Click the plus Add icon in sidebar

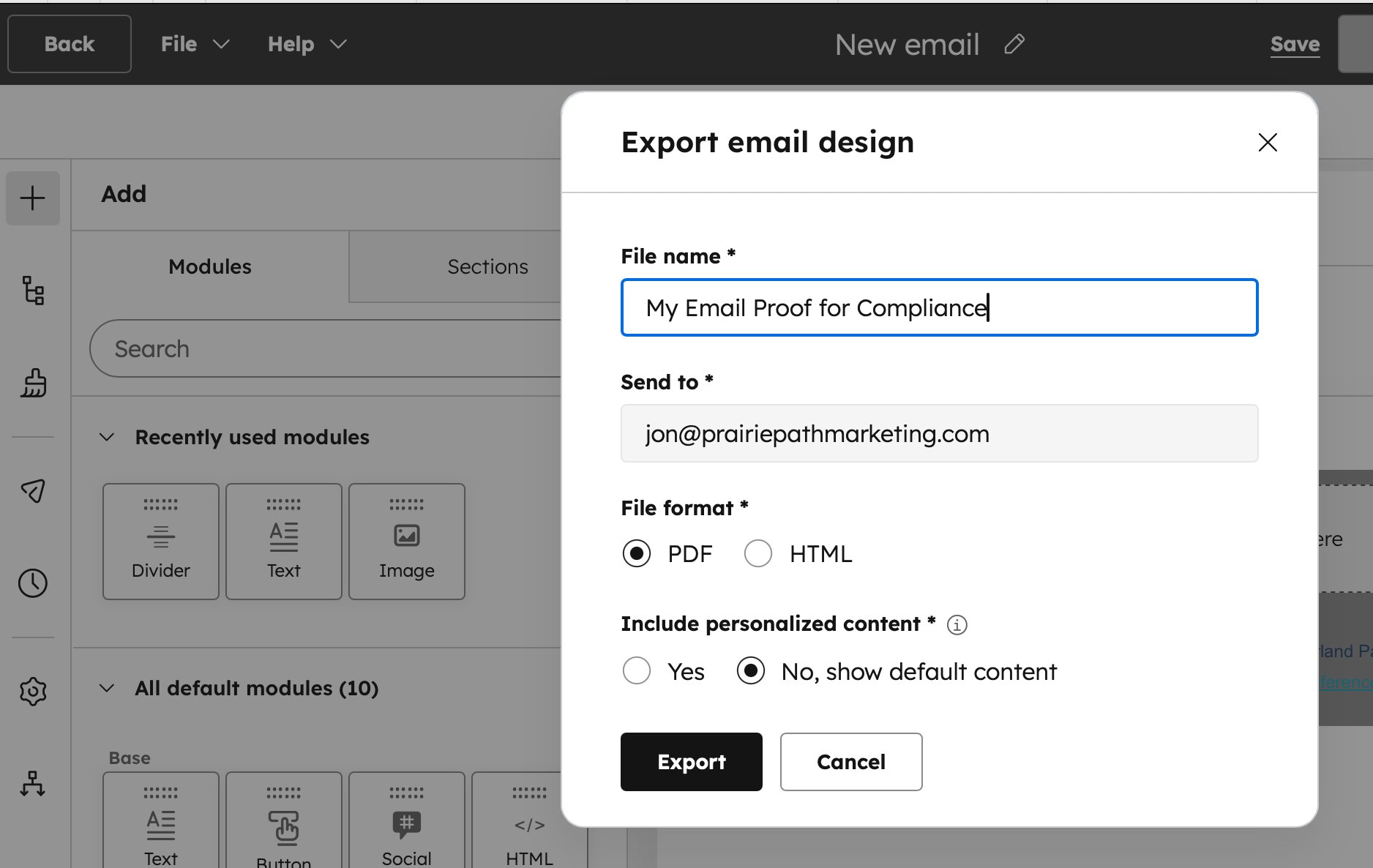point(33,198)
